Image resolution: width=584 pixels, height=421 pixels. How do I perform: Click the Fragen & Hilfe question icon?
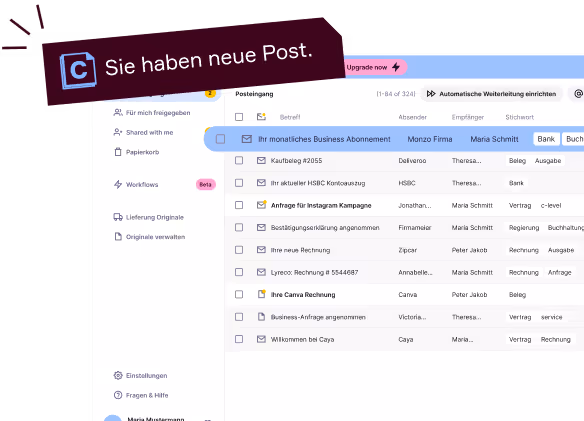[118, 395]
